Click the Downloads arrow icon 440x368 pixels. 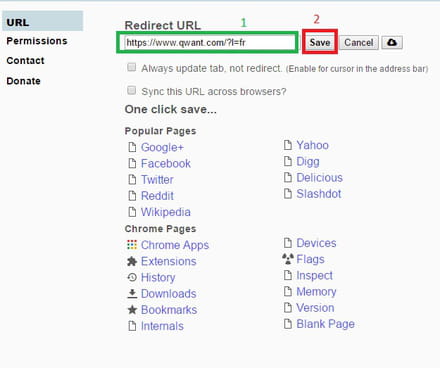click(x=132, y=293)
